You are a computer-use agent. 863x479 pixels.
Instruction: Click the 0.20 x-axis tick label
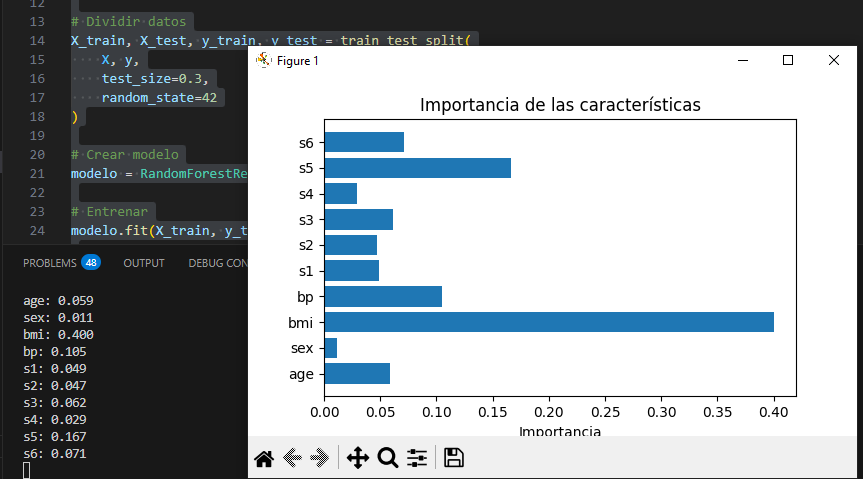tap(549, 412)
